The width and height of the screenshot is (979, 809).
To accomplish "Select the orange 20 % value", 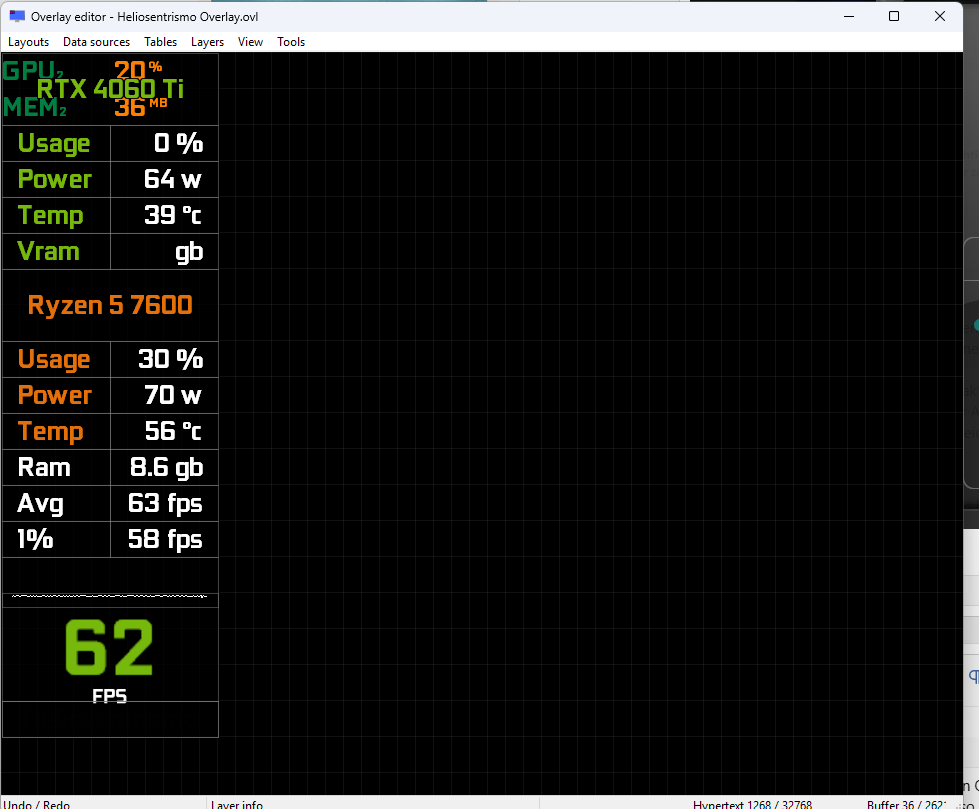I will click(x=138, y=69).
